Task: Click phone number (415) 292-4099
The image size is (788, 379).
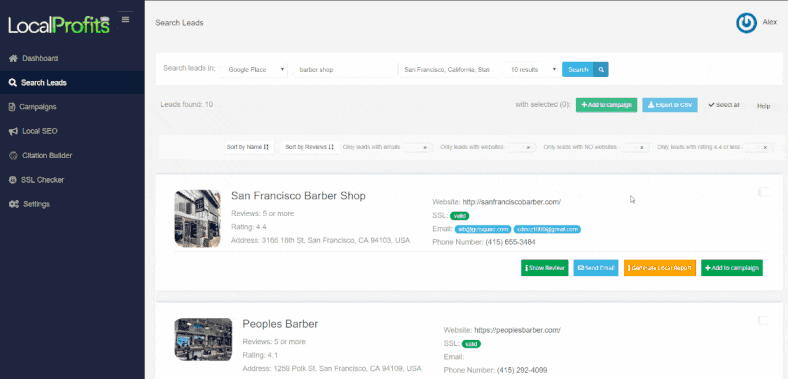Action: (522, 370)
